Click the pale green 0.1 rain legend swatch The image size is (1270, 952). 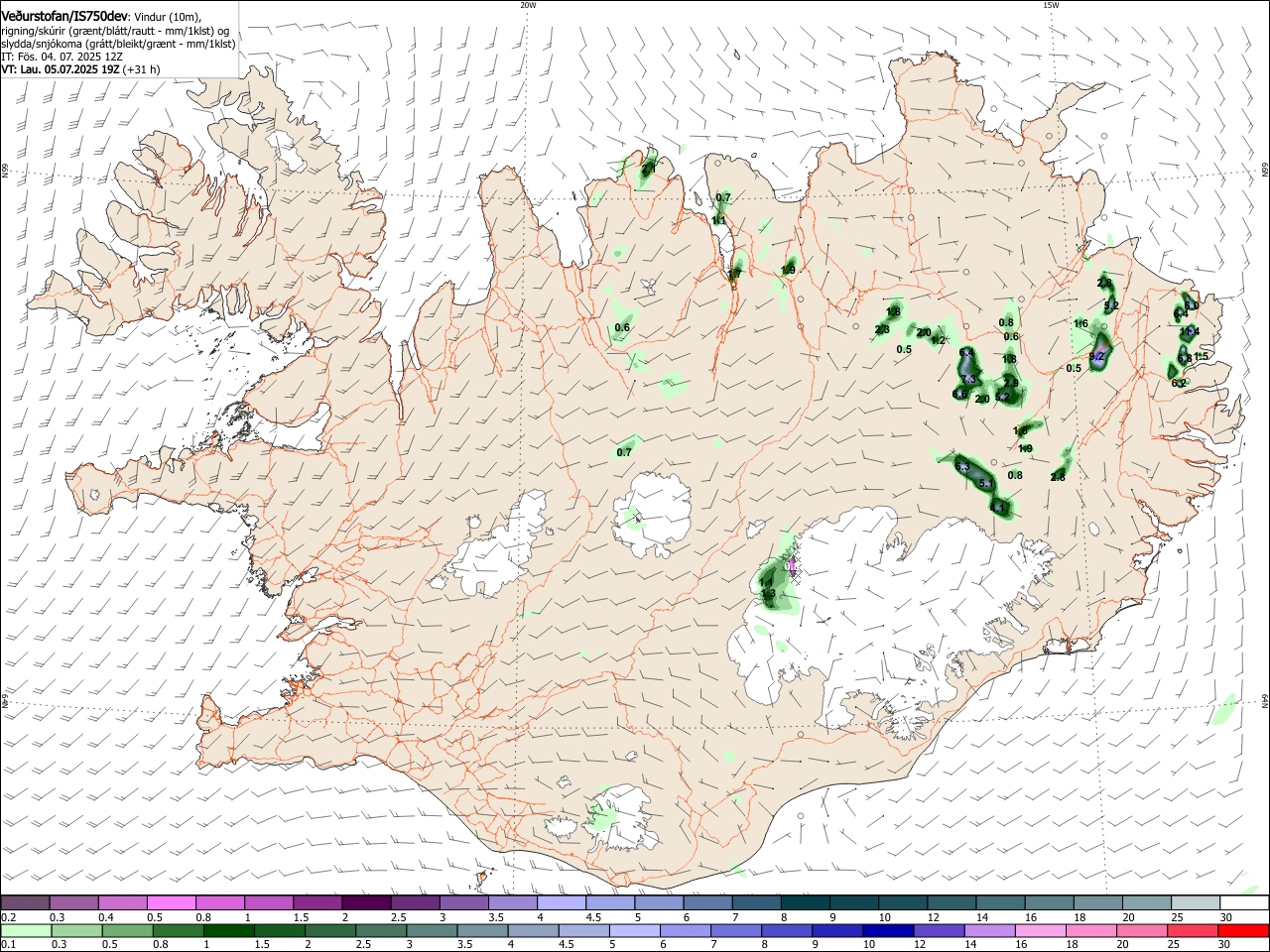pos(27,930)
